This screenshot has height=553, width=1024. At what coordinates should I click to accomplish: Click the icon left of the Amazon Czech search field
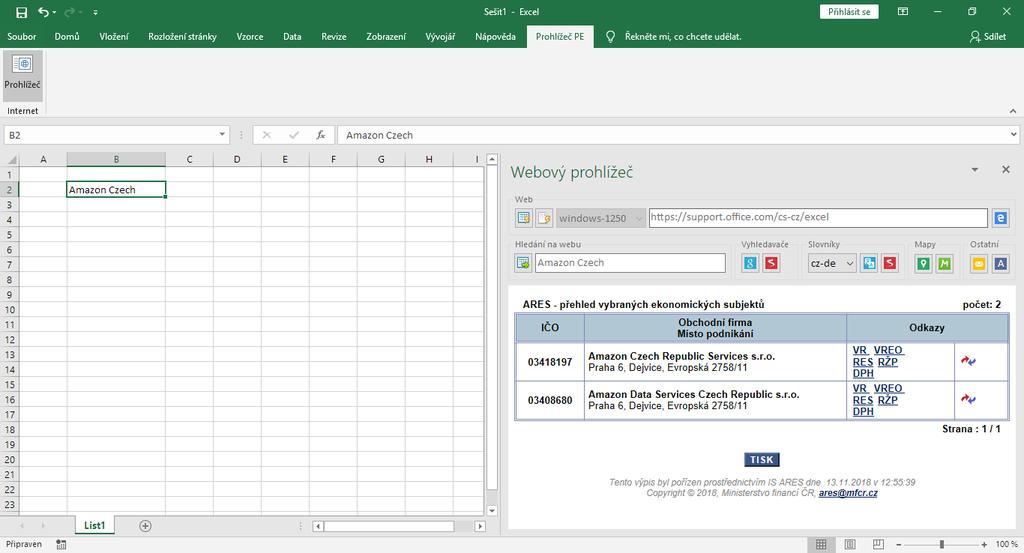pyautogui.click(x=524, y=263)
